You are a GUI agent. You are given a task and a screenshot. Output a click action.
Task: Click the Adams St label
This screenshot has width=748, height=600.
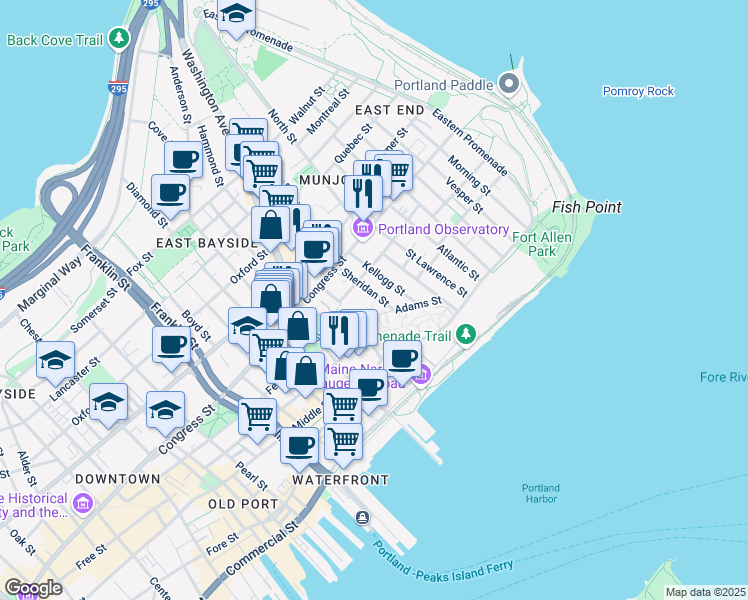point(418,304)
